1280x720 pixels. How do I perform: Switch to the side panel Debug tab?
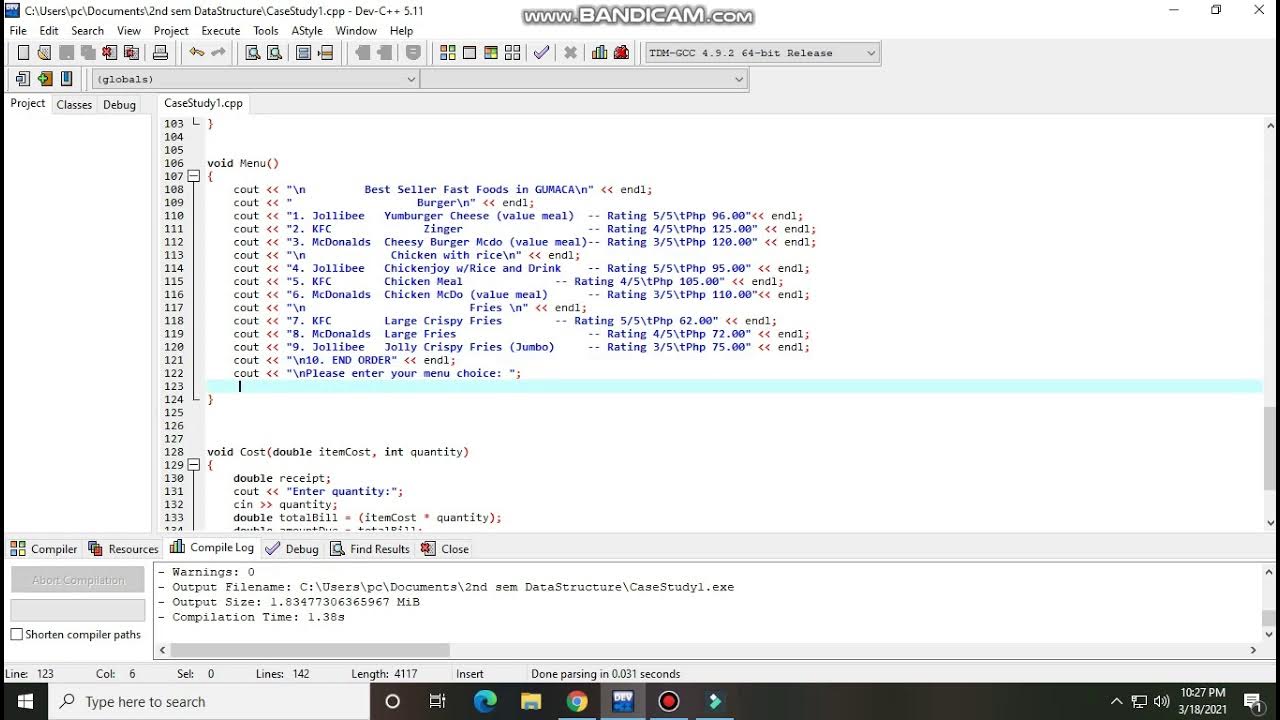119,104
